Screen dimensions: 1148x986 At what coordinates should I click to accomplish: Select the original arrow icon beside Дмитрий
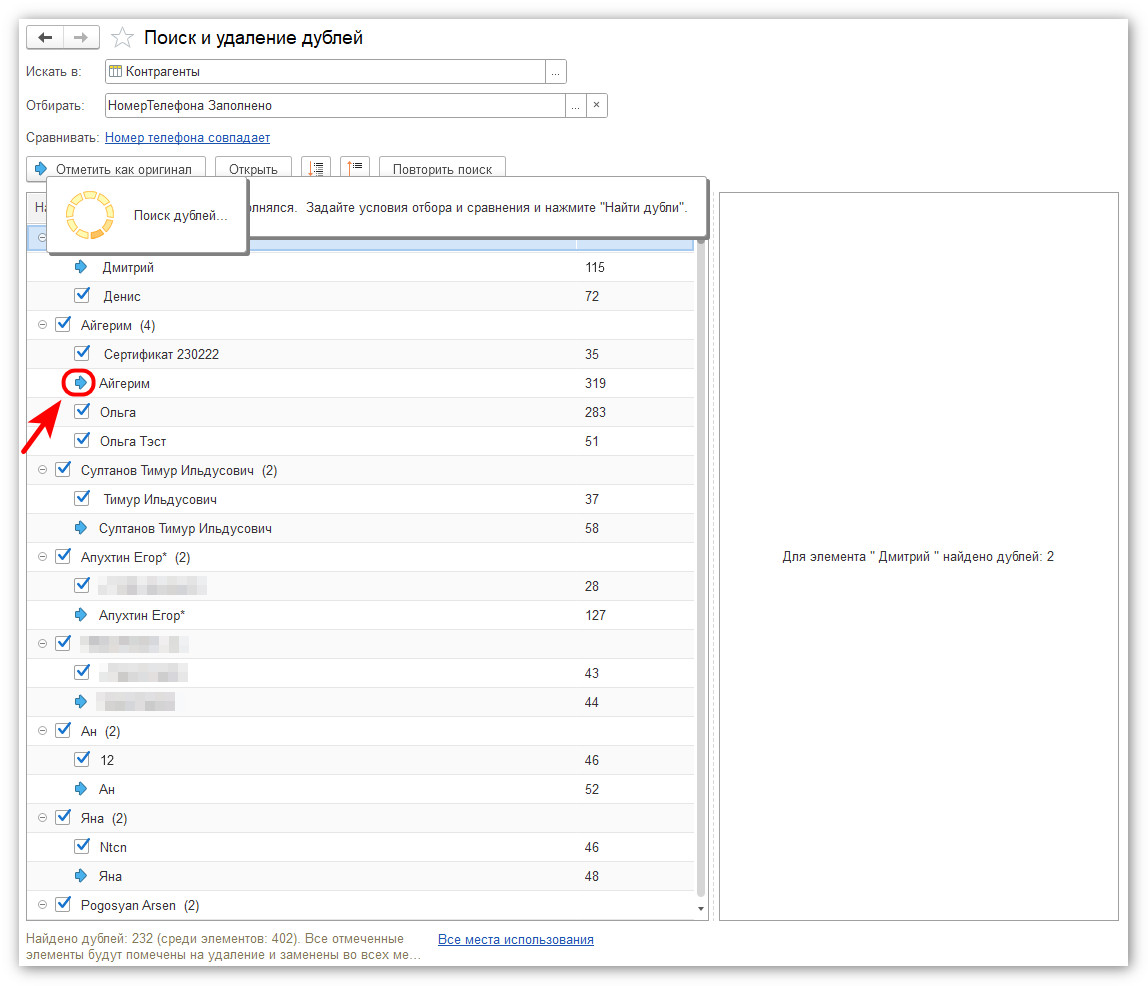[81, 267]
